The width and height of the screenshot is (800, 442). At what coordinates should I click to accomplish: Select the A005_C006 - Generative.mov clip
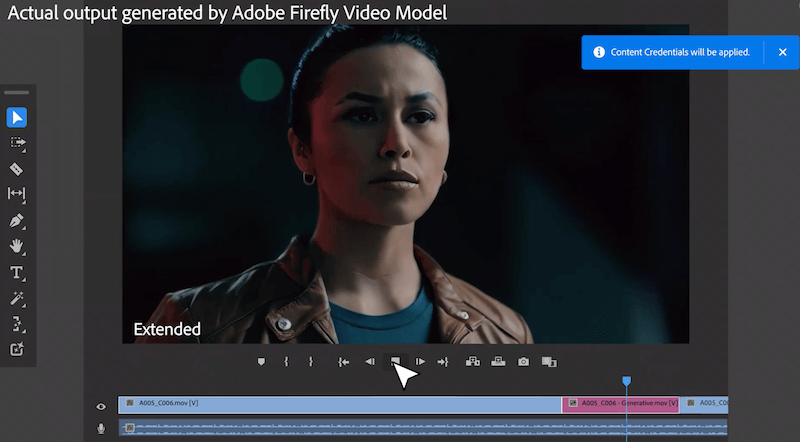point(620,405)
